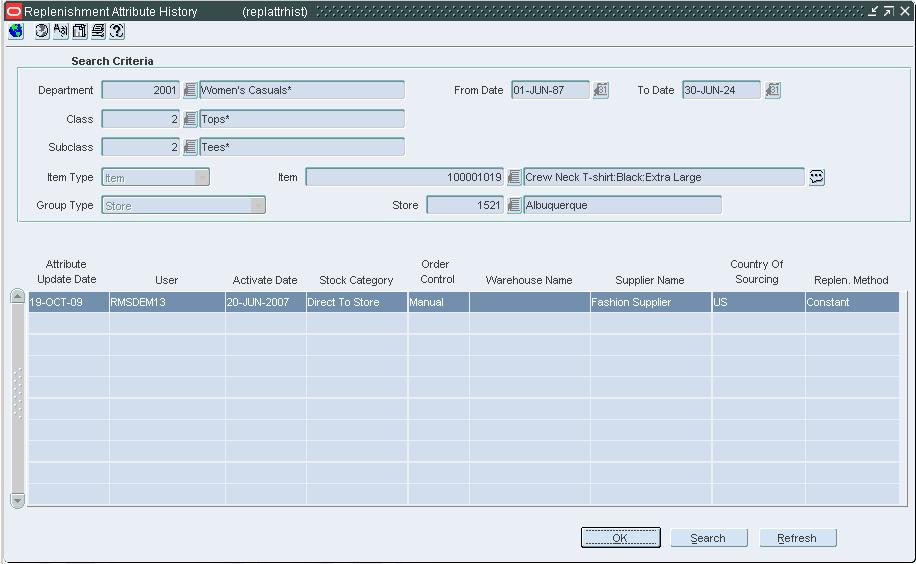
Task: Expand the Item Type dropdown
Action: [x=202, y=178]
